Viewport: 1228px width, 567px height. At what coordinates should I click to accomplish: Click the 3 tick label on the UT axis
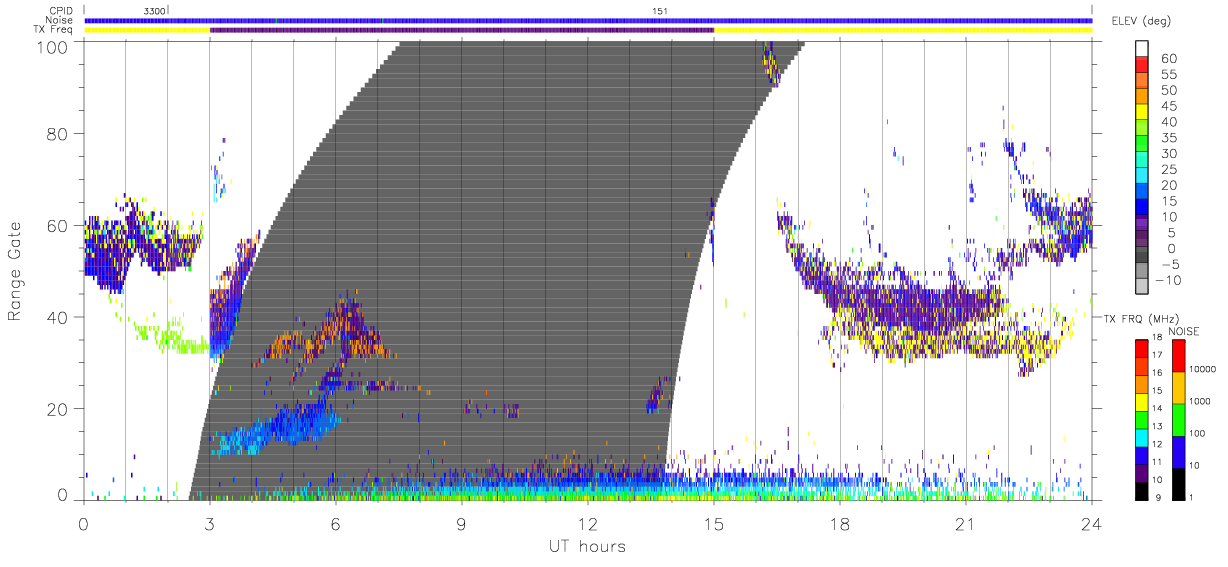click(209, 523)
